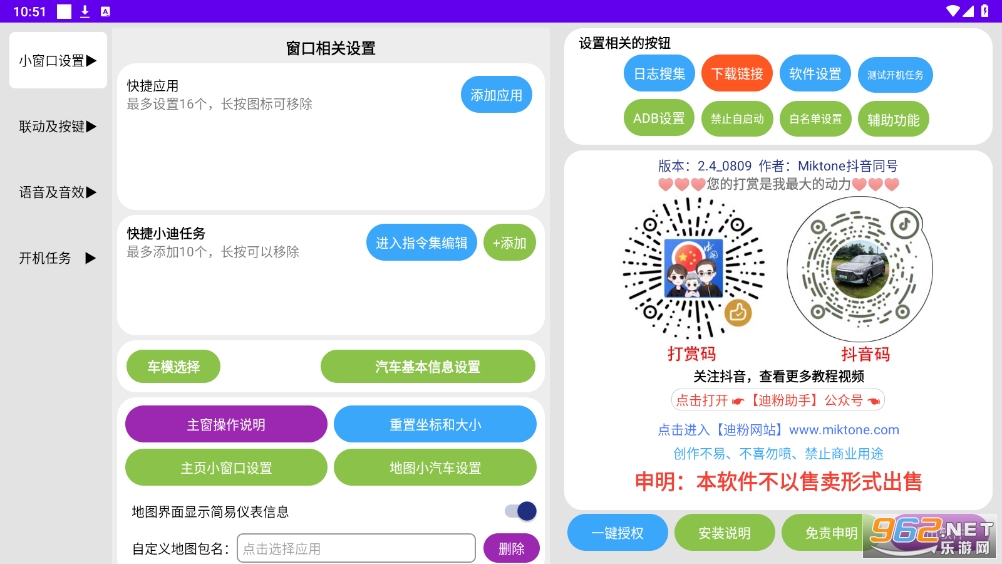Switch to the 联动及按键 sidebar tab
Viewport: 1002px width, 564px height.
pyautogui.click(x=58, y=126)
